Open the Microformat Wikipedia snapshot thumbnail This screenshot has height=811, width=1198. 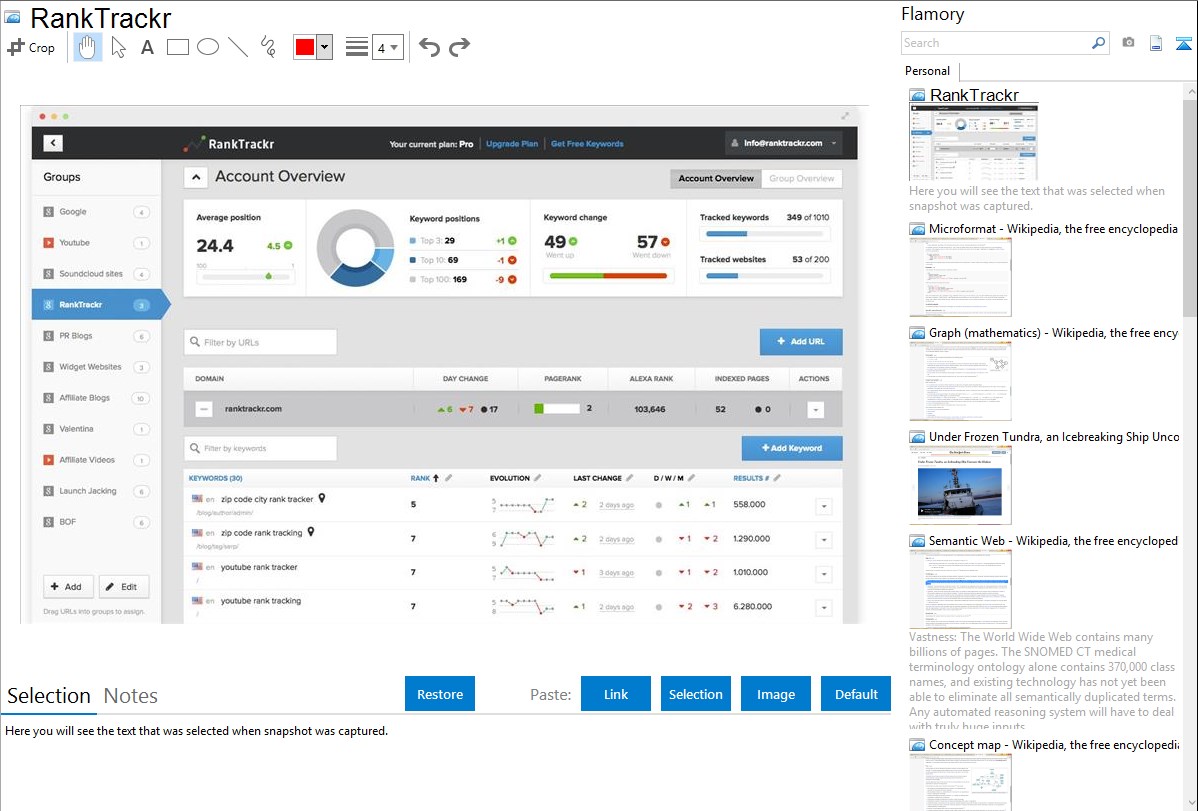960,277
